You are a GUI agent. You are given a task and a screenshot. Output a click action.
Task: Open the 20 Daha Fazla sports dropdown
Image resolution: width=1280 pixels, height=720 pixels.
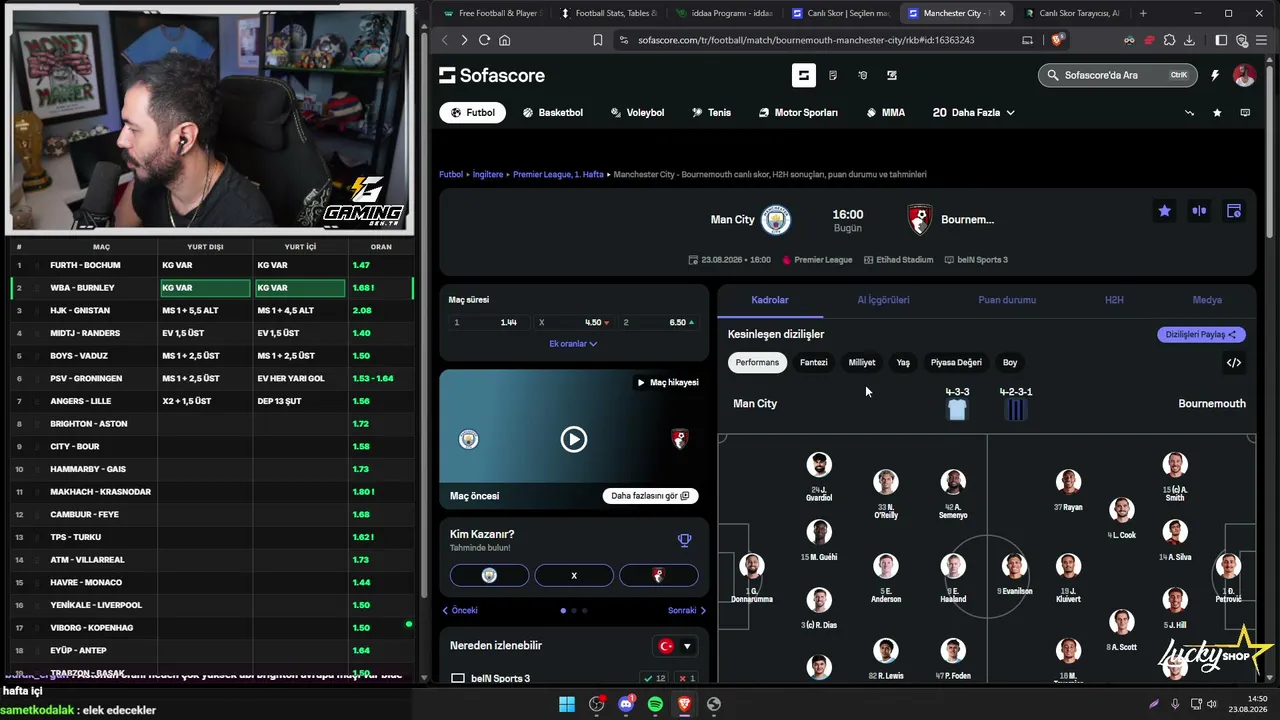[x=973, y=113]
